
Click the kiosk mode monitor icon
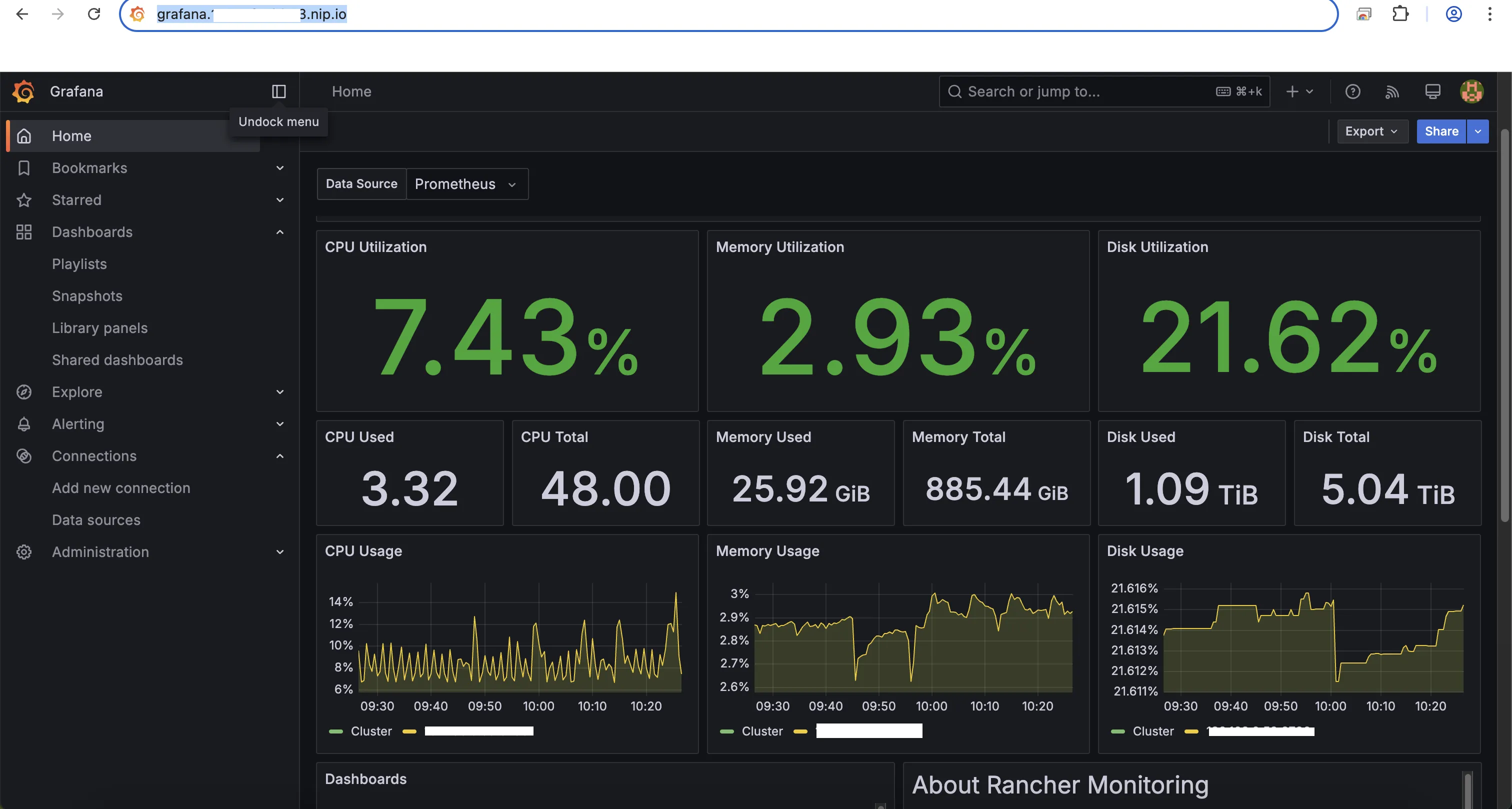[1432, 91]
